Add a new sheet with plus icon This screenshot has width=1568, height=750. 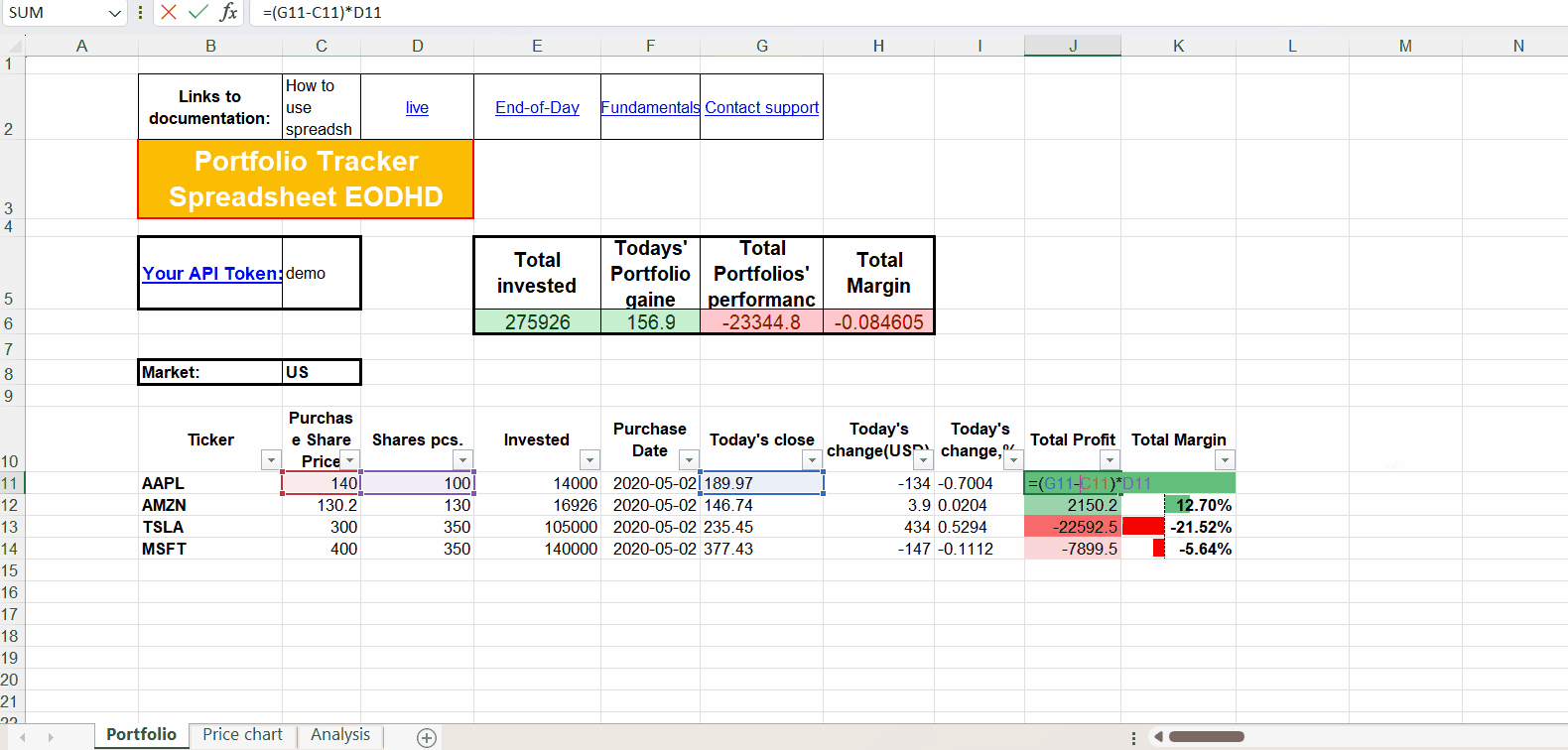[427, 737]
